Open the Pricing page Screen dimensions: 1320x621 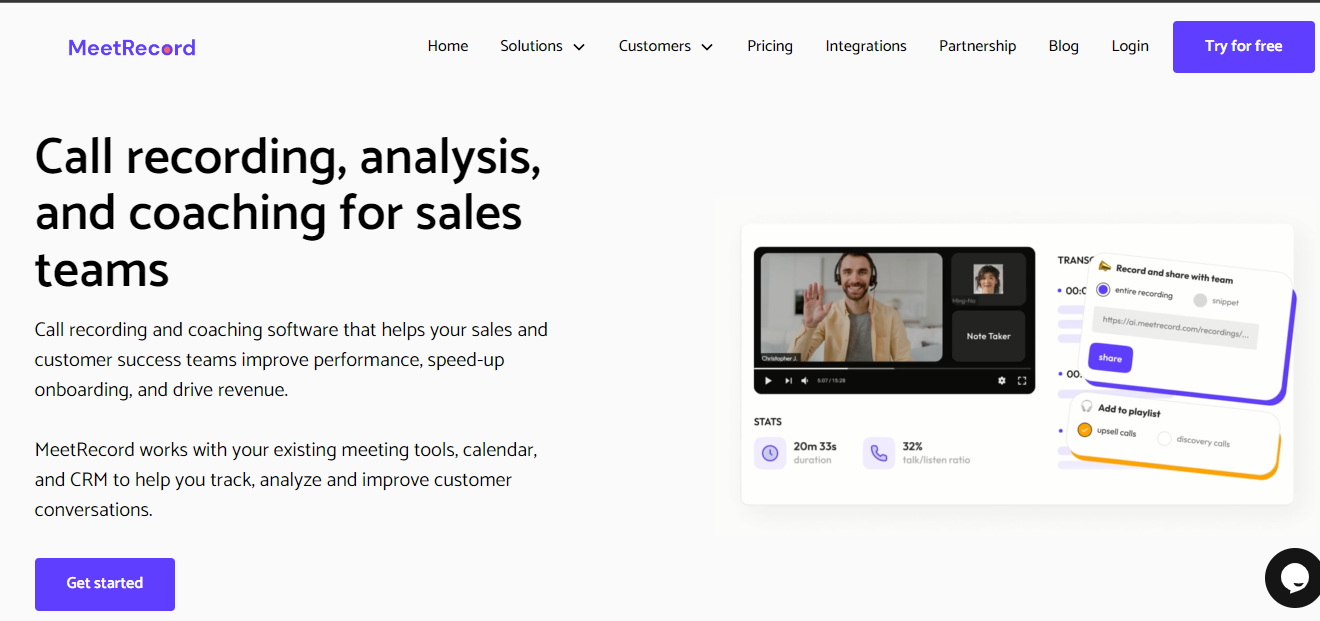click(x=770, y=46)
